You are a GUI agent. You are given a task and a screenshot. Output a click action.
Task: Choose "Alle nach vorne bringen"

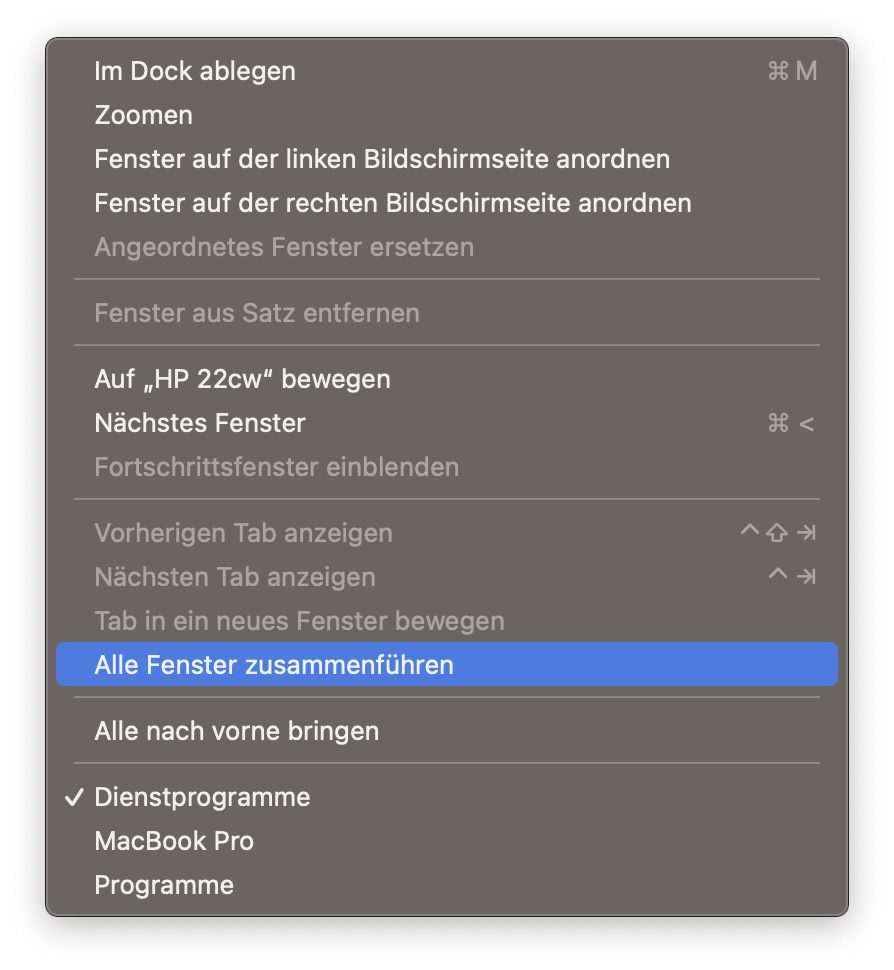pyautogui.click(x=237, y=731)
